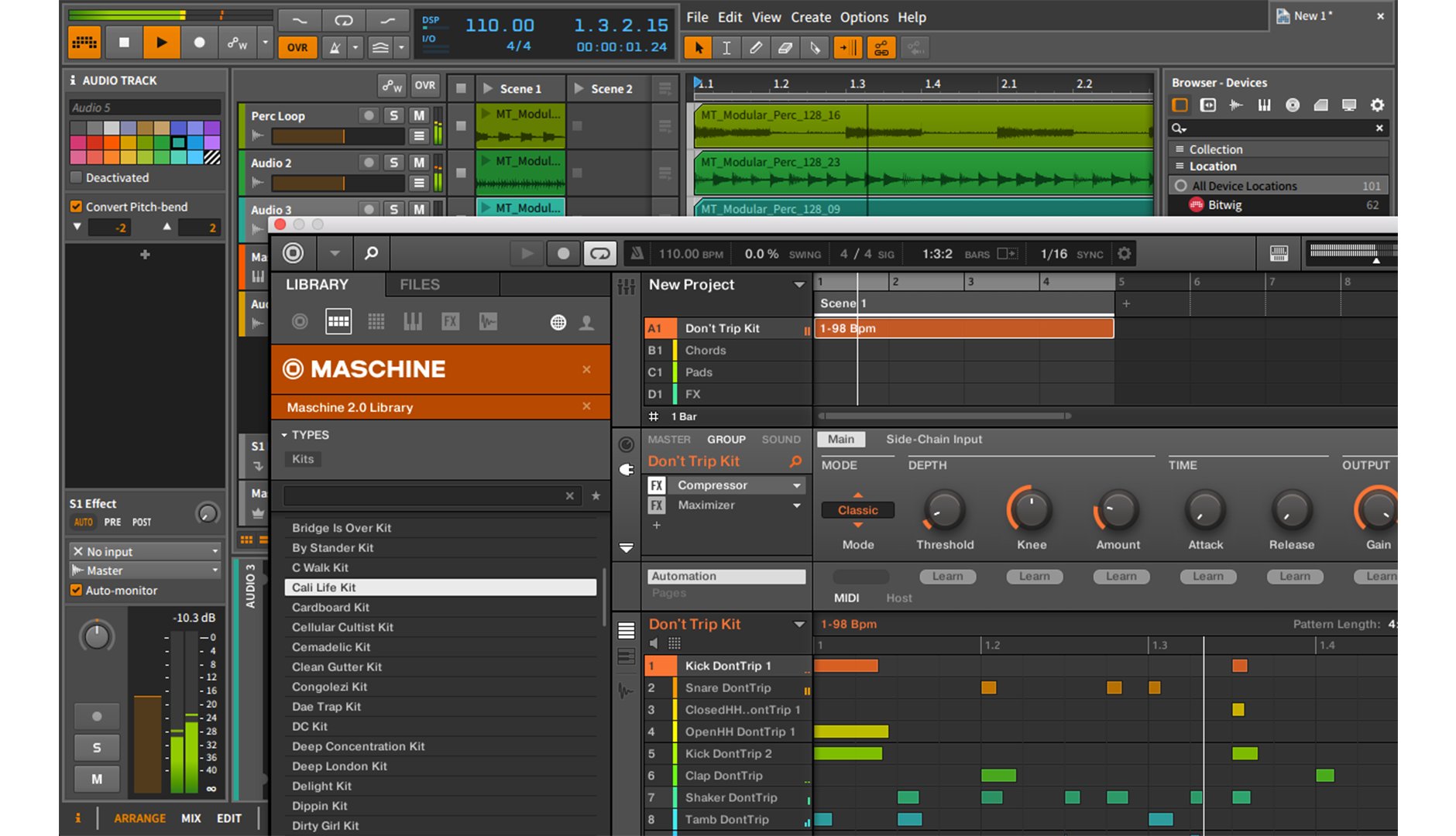This screenshot has height=836, width=1456.
Task: Select the eraser tool
Action: 785,48
